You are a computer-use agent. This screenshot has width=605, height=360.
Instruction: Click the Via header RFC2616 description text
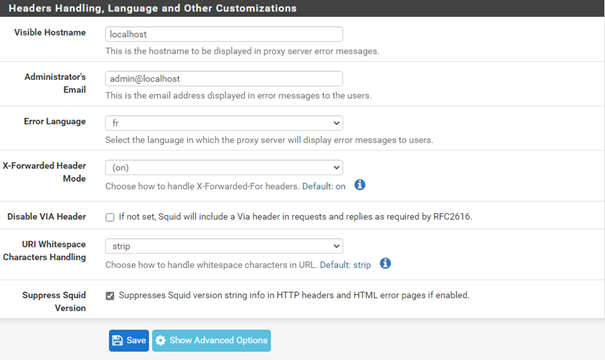pos(296,217)
